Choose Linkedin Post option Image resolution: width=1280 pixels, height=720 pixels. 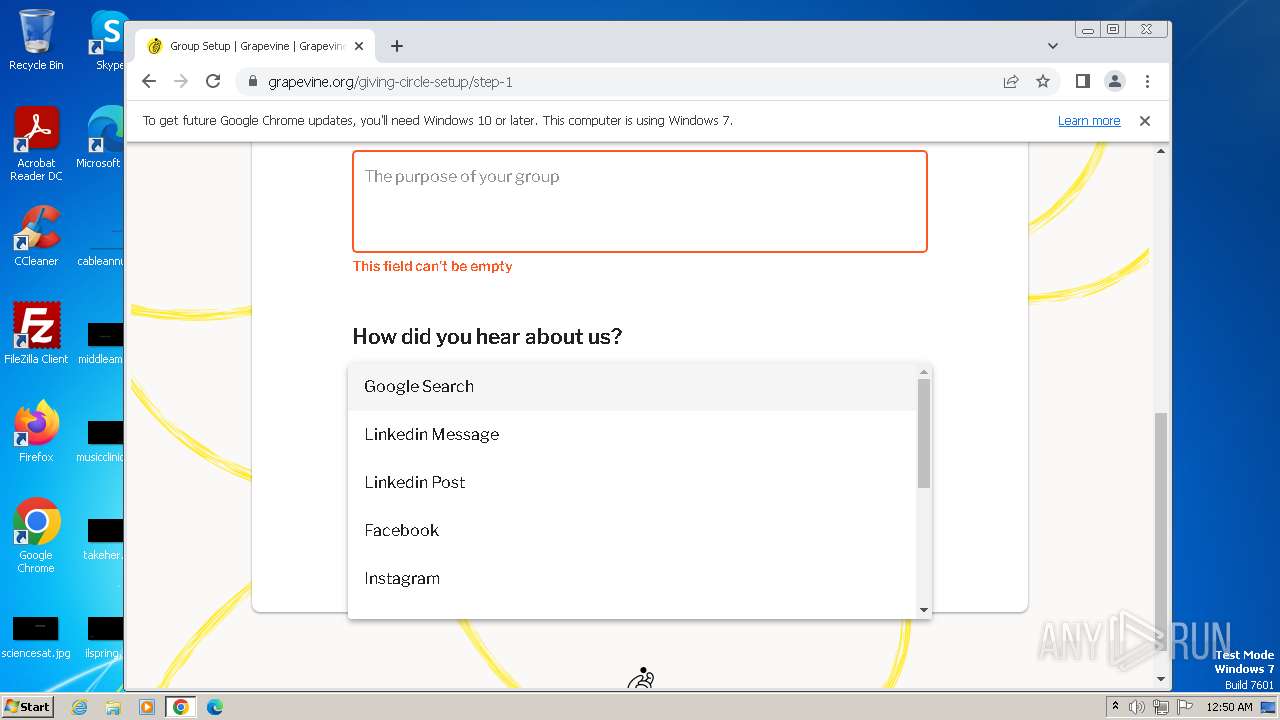pos(632,482)
